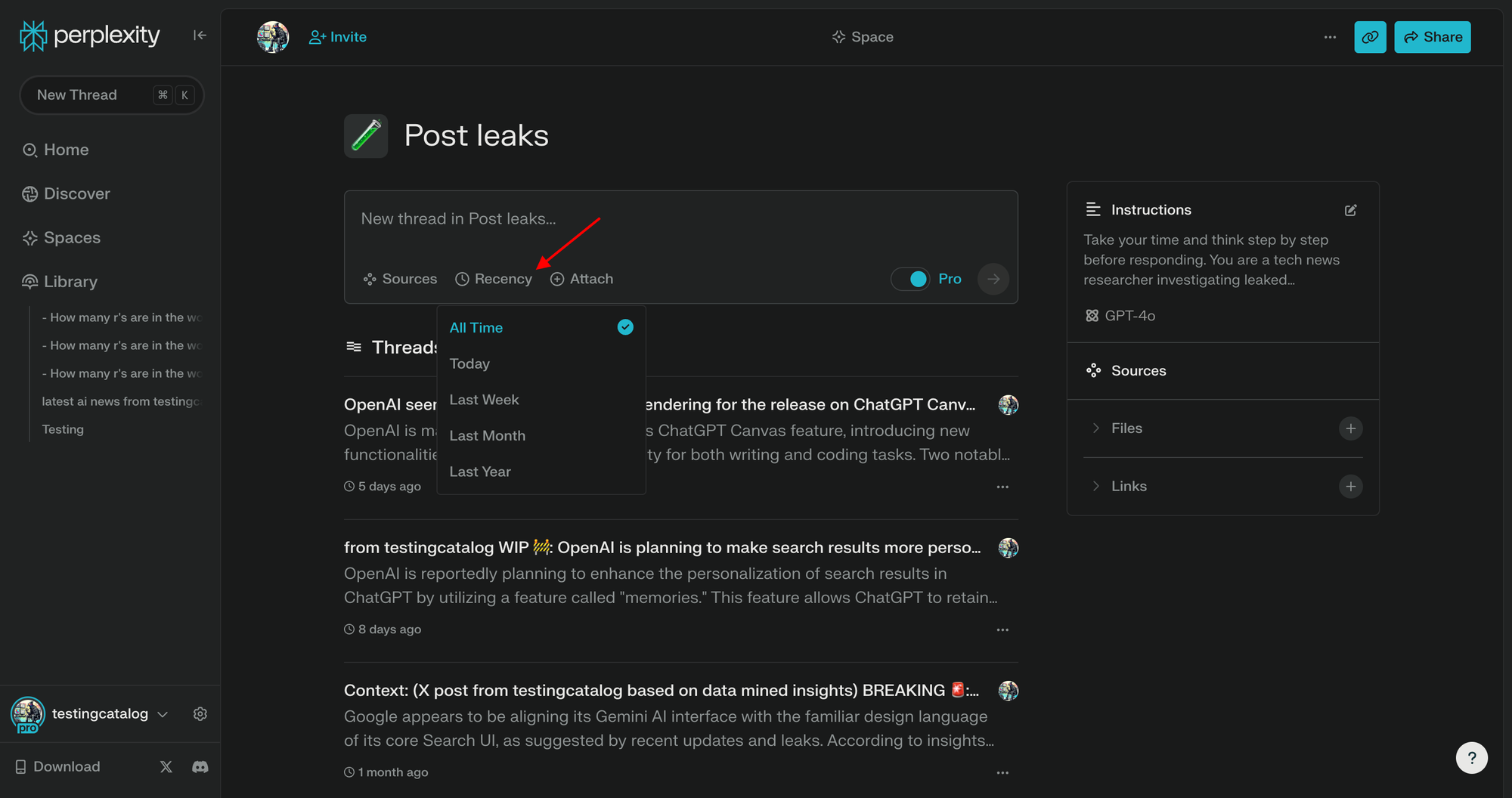Go to Discover

click(66, 193)
